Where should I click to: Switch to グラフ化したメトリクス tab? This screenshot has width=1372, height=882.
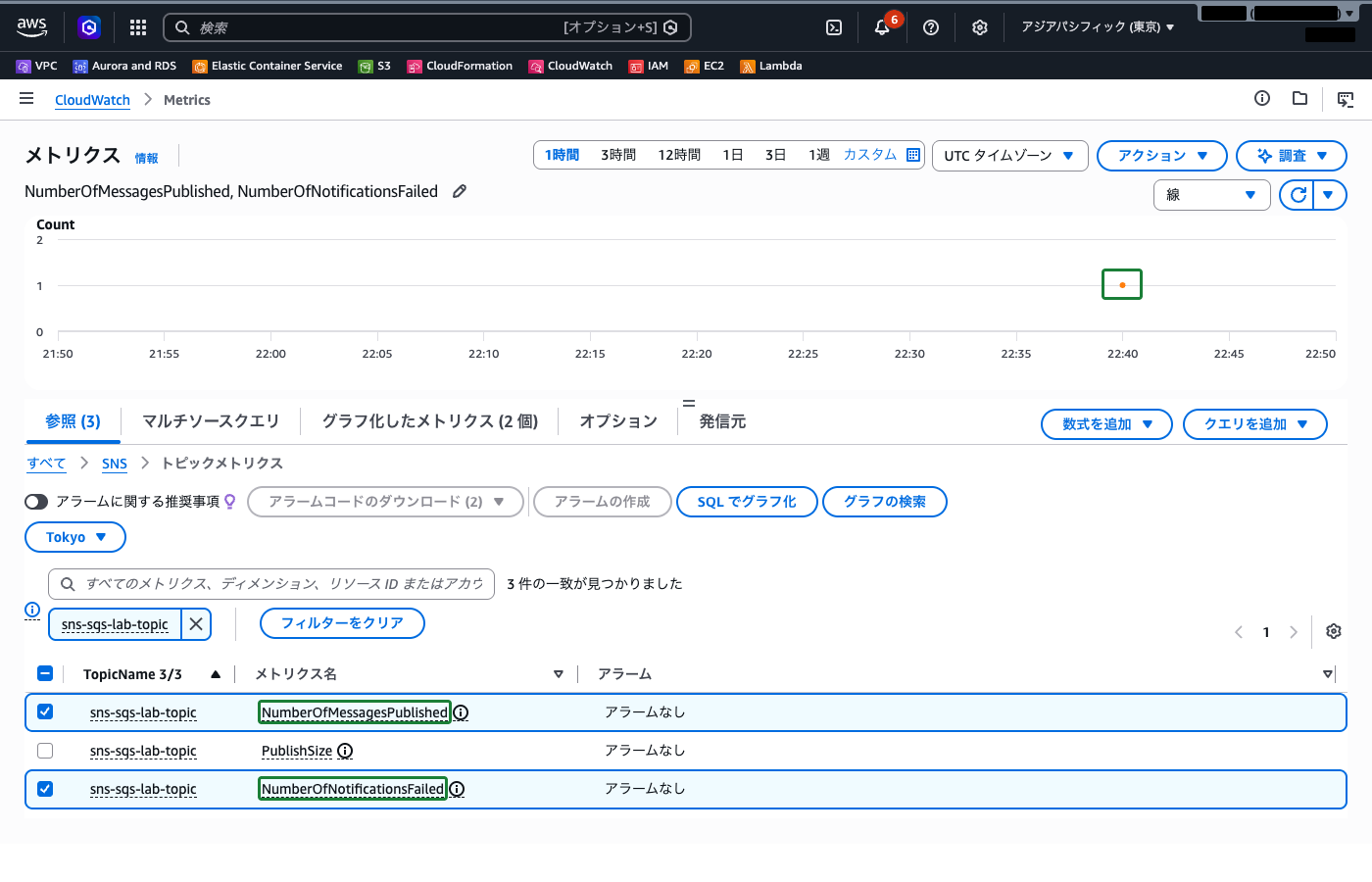(430, 421)
